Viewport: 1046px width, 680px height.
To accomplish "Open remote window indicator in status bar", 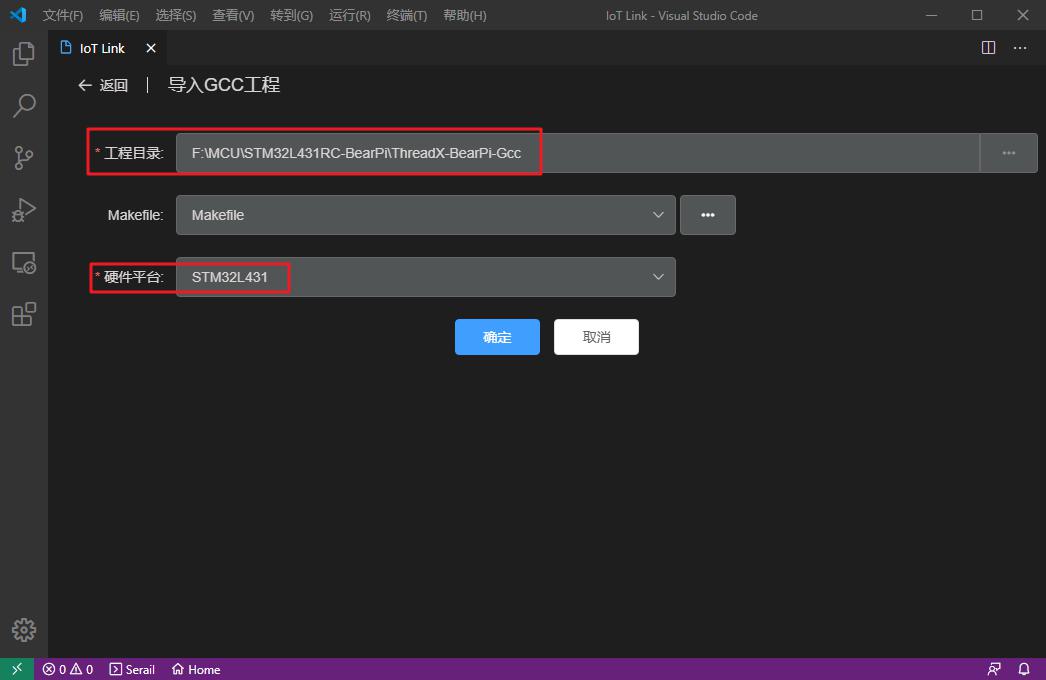I will click(17, 669).
